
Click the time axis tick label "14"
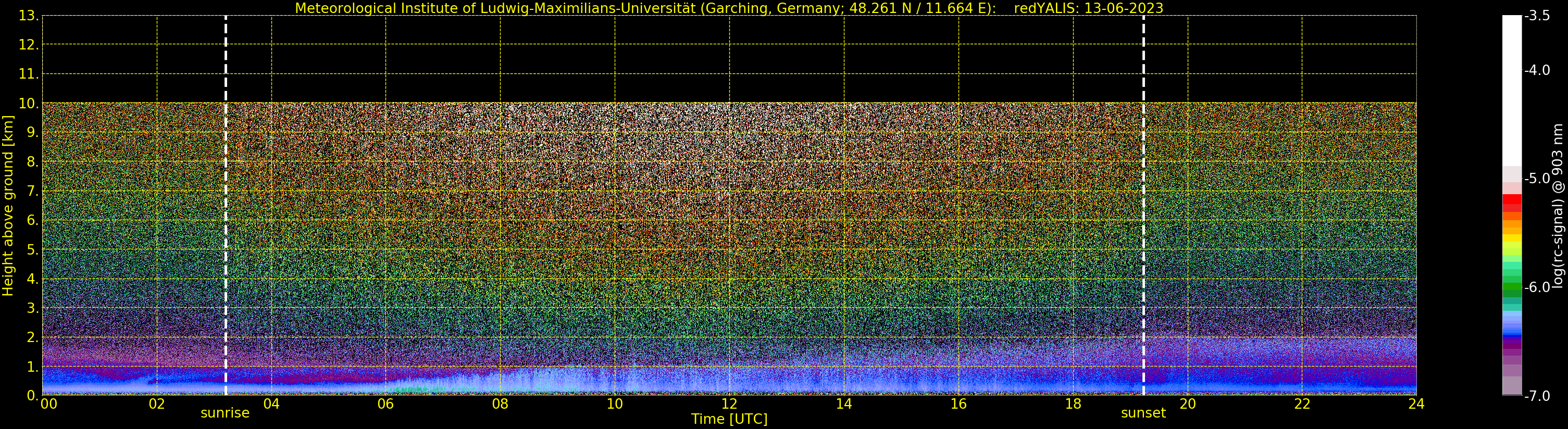pos(844,404)
